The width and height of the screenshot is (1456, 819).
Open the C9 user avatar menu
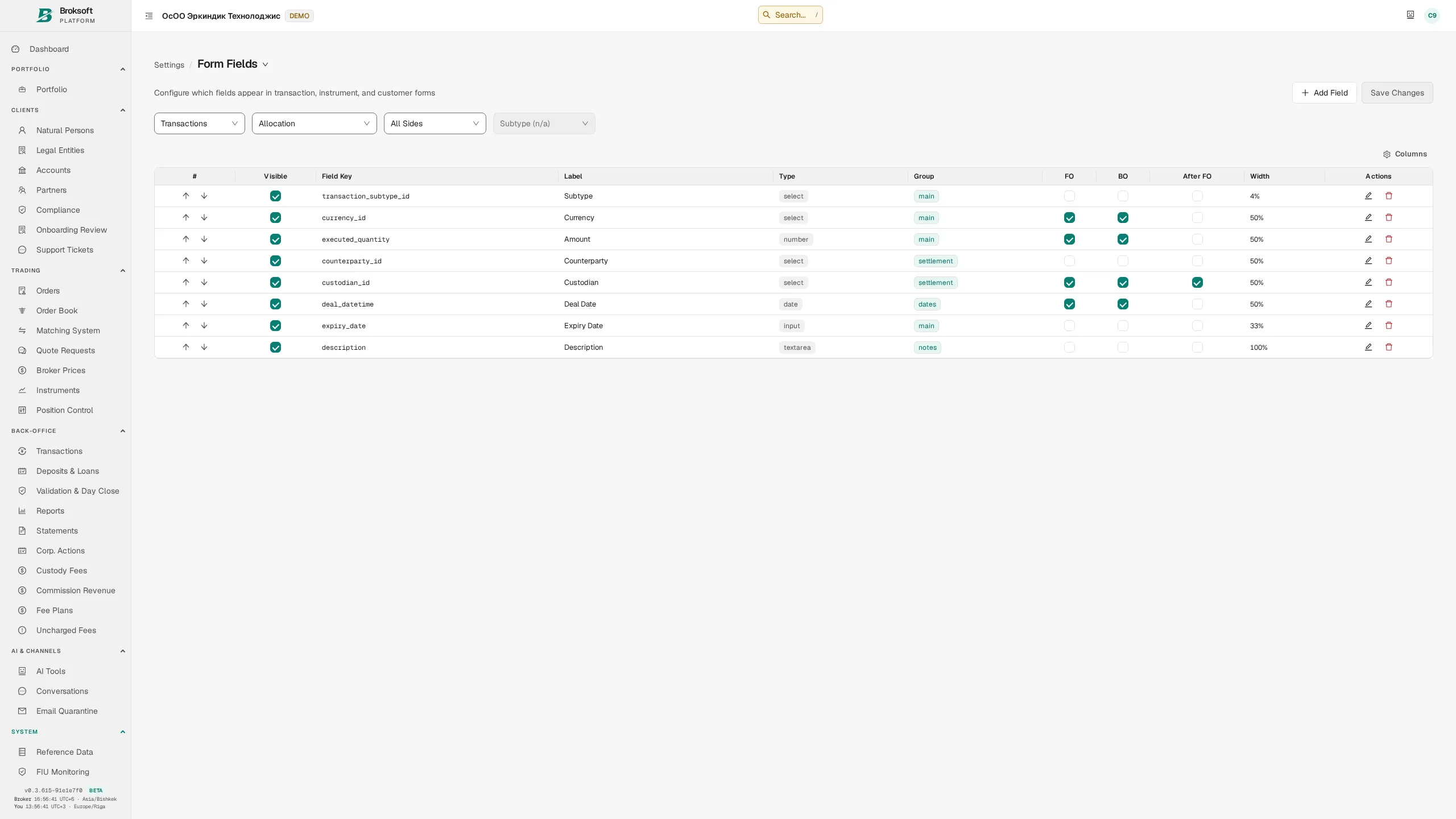(x=1432, y=15)
